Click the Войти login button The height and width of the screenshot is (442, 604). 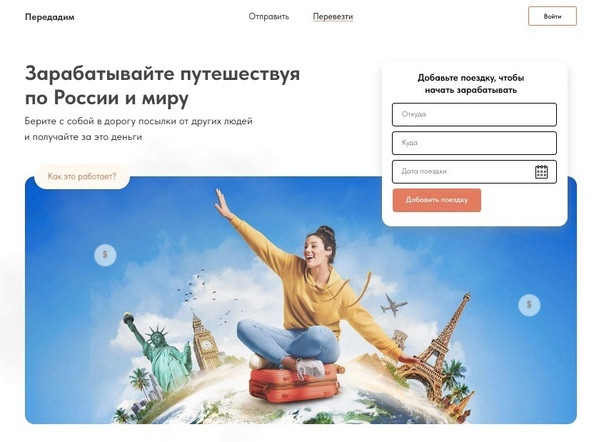click(552, 16)
